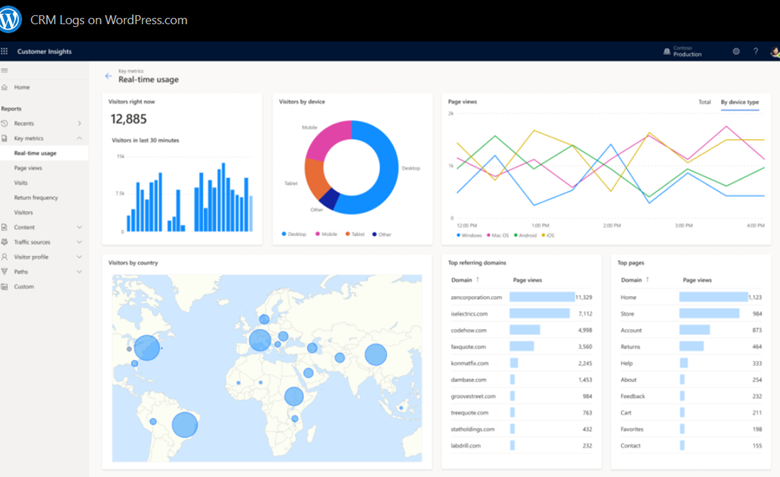The height and width of the screenshot is (477, 780).
Task: Select the Feedback row in Top pages
Action: [x=691, y=396]
